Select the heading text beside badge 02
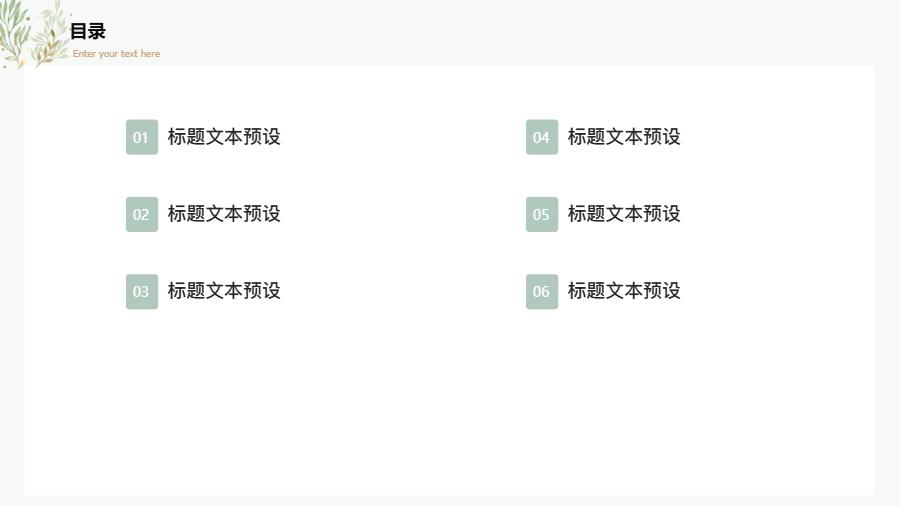 tap(224, 214)
